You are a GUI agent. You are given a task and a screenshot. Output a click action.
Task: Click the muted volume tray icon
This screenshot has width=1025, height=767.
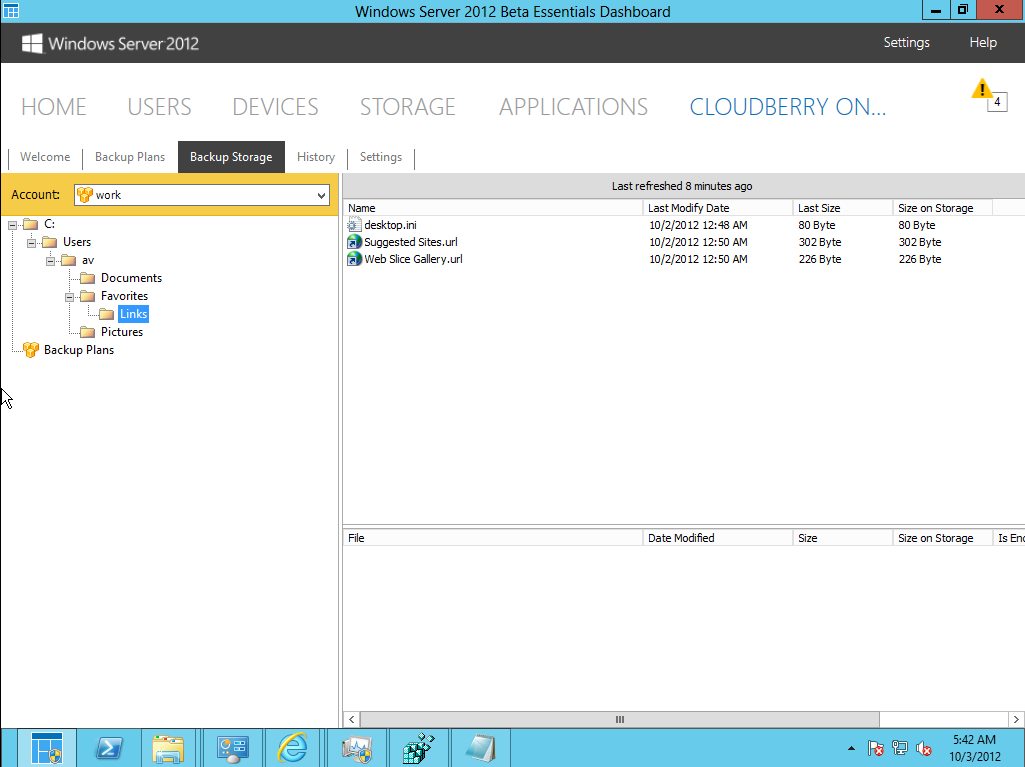tap(924, 748)
